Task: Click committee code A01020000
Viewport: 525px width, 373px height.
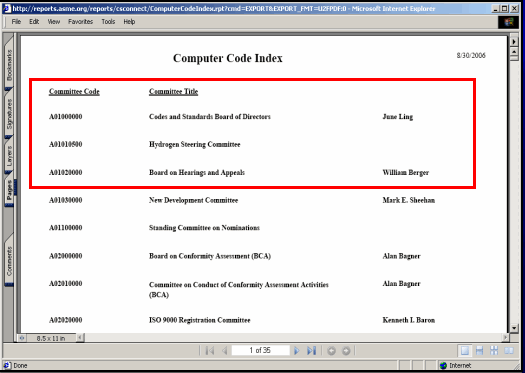Action: tap(66, 172)
